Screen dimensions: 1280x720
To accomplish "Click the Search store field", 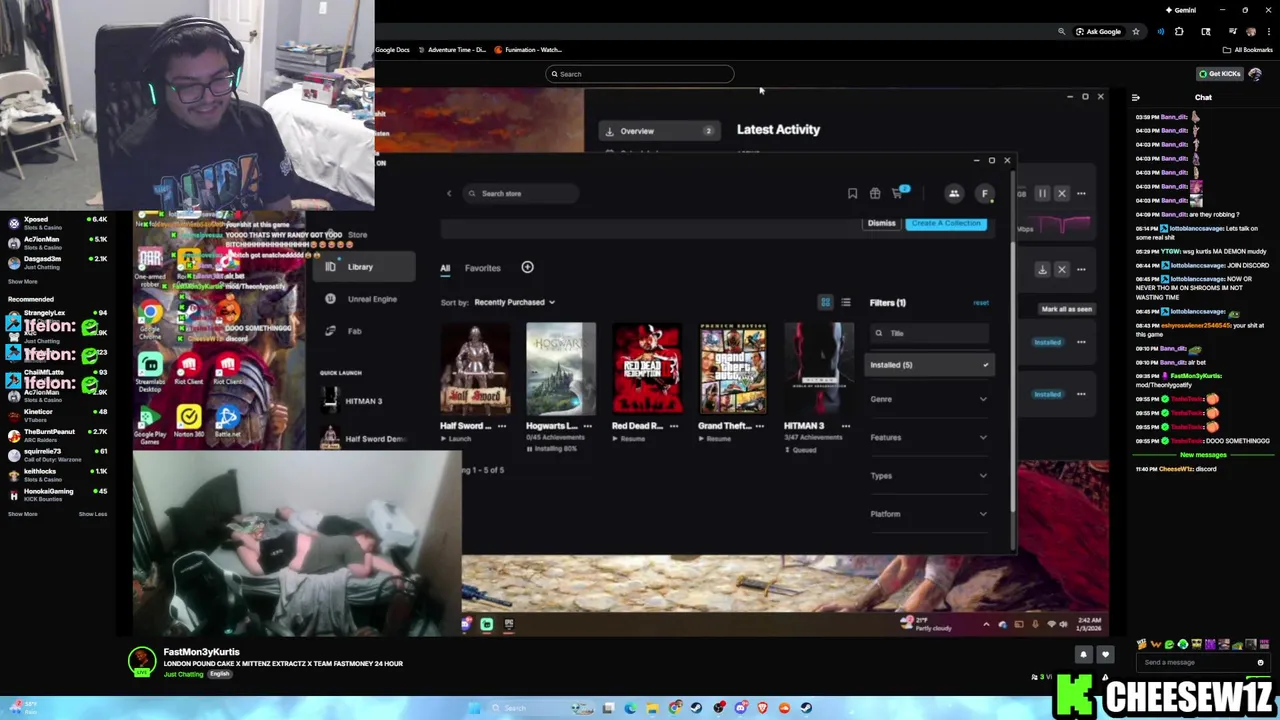I will 521,194.
